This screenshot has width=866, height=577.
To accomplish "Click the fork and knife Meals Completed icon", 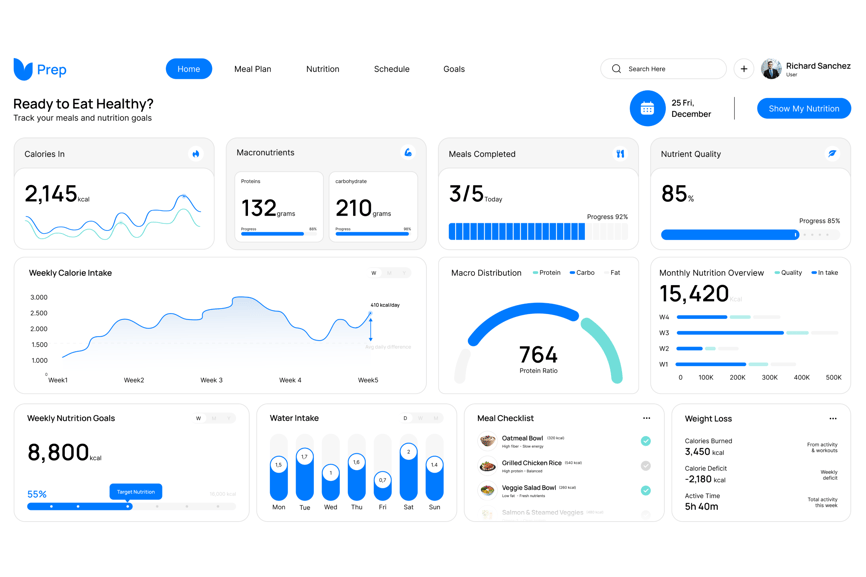I will click(x=620, y=154).
